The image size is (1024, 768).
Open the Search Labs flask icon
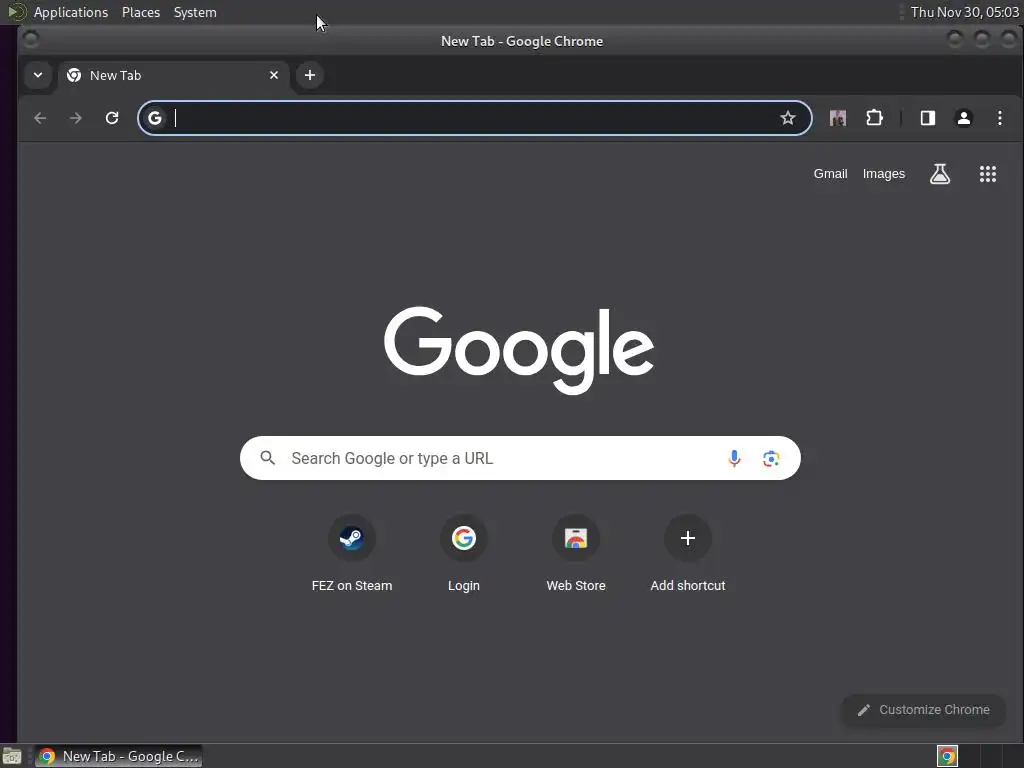(940, 174)
